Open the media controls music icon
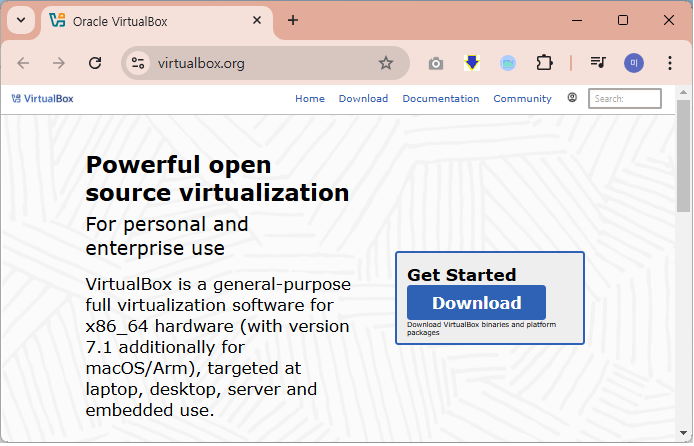This screenshot has width=694, height=446. tap(598, 63)
